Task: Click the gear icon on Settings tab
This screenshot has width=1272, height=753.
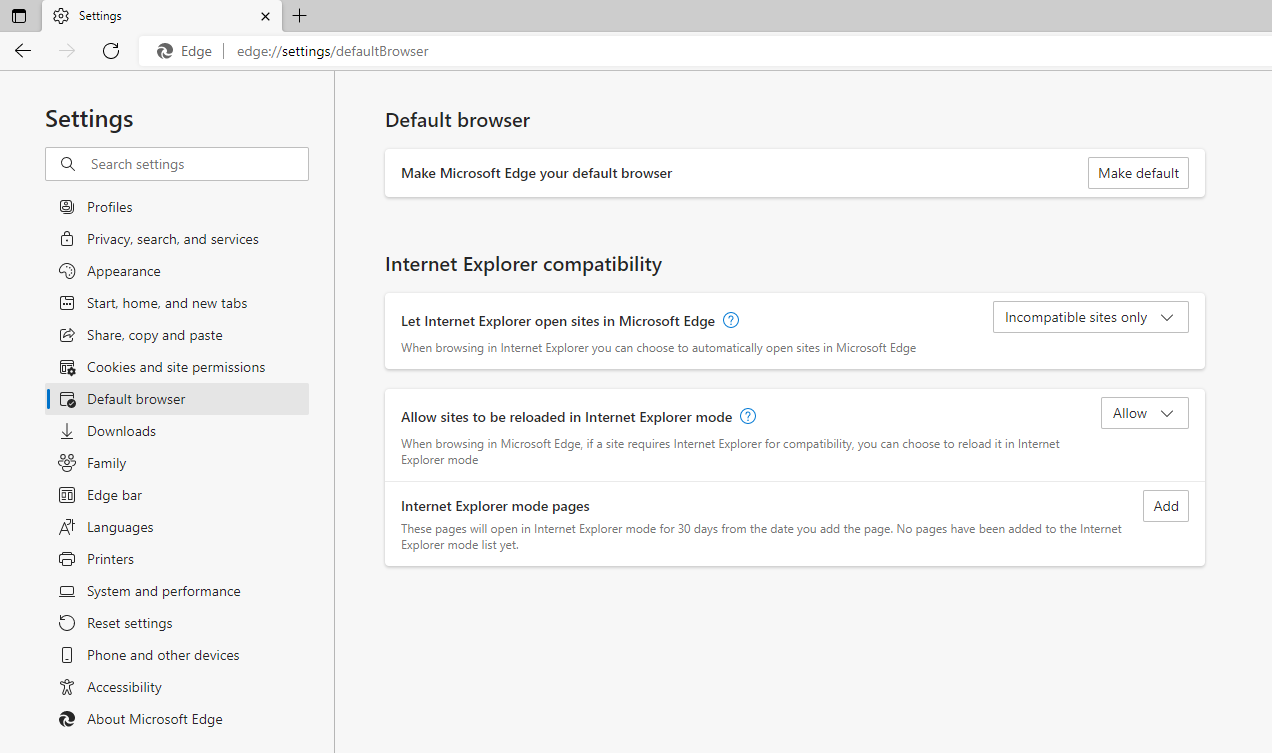Action: (61, 16)
